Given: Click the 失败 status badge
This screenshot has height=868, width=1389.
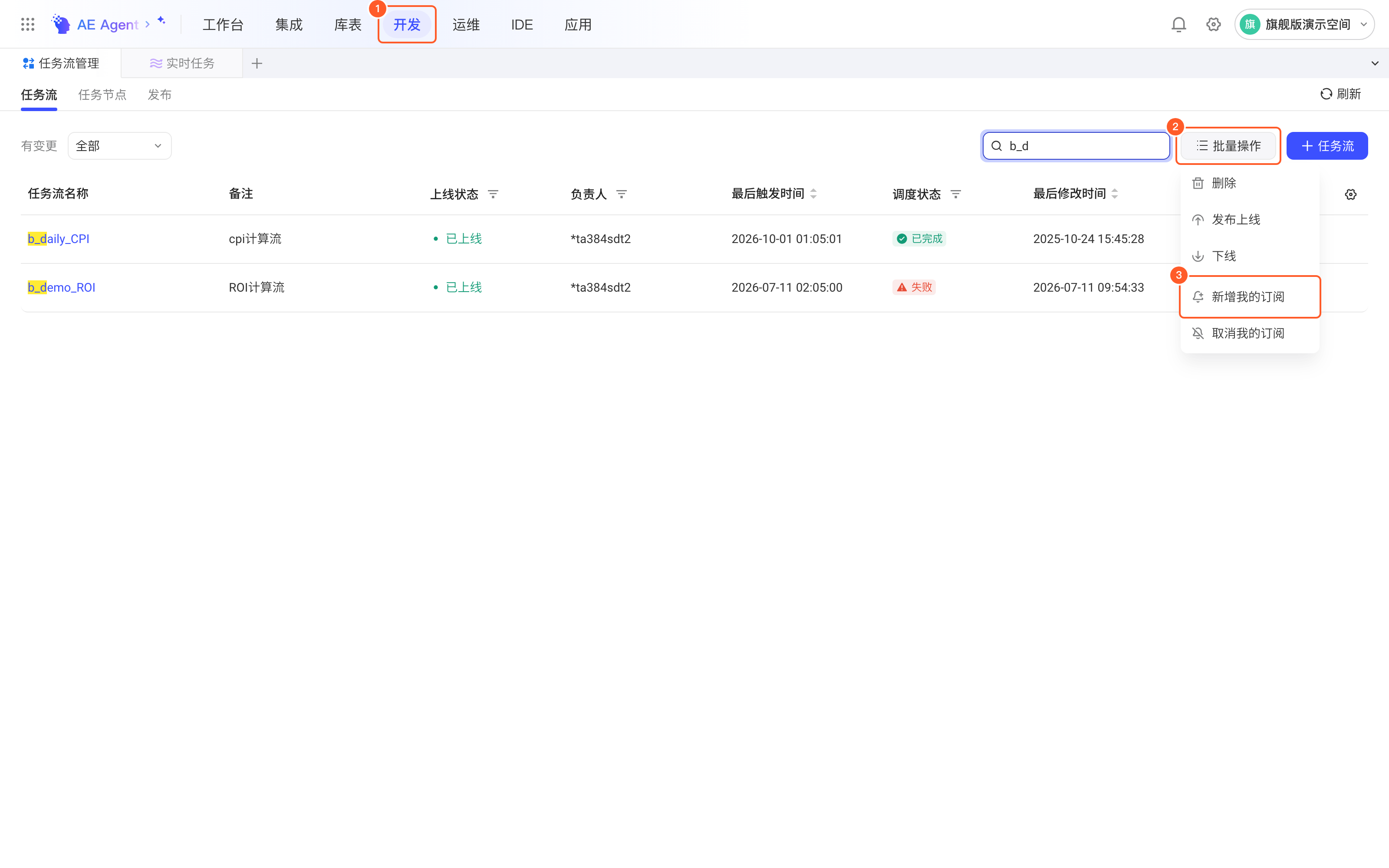Looking at the screenshot, I should click(914, 287).
